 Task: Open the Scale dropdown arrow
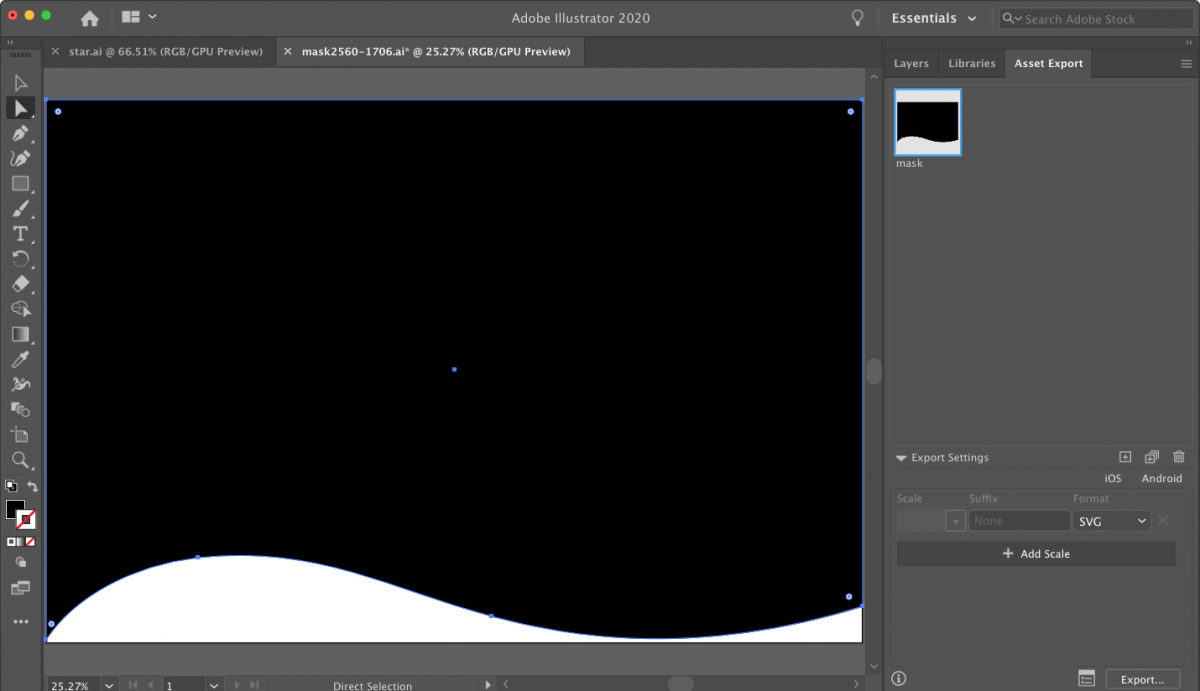[x=956, y=521]
